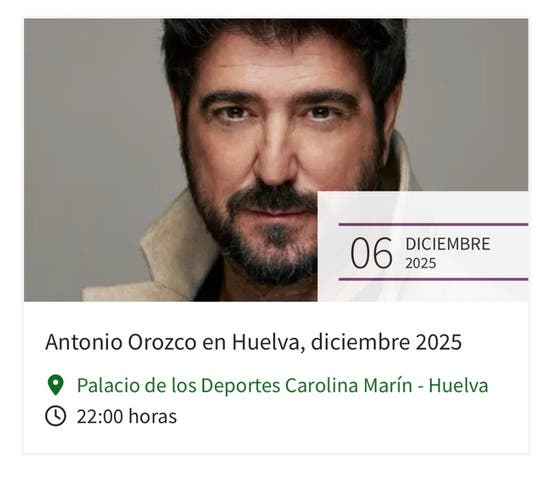The width and height of the screenshot is (552, 480).
Task: Open the Antonio Orozco en Huelva event title
Action: [x=253, y=342]
